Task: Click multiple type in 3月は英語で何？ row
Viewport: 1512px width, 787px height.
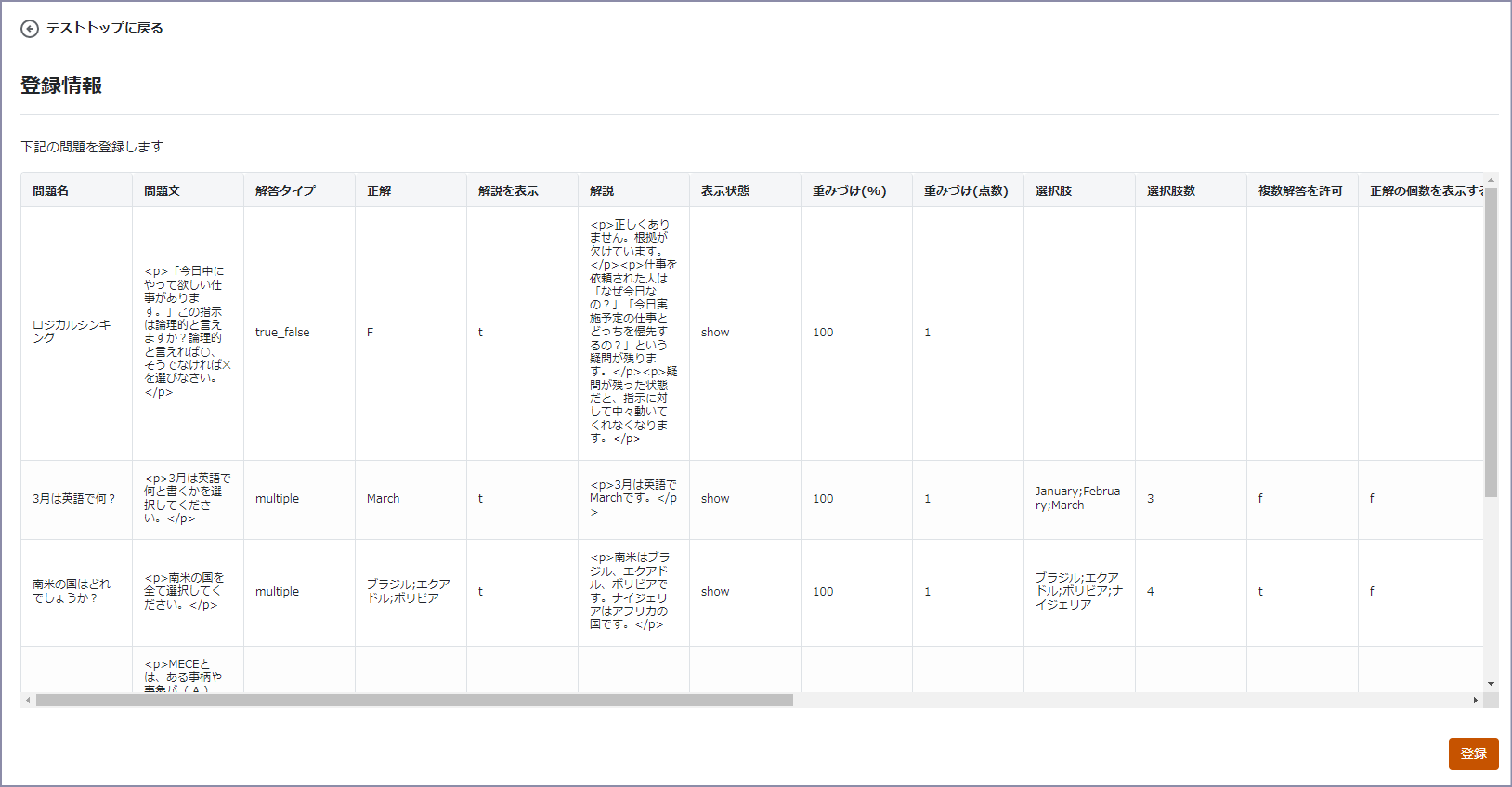Action: point(299,499)
